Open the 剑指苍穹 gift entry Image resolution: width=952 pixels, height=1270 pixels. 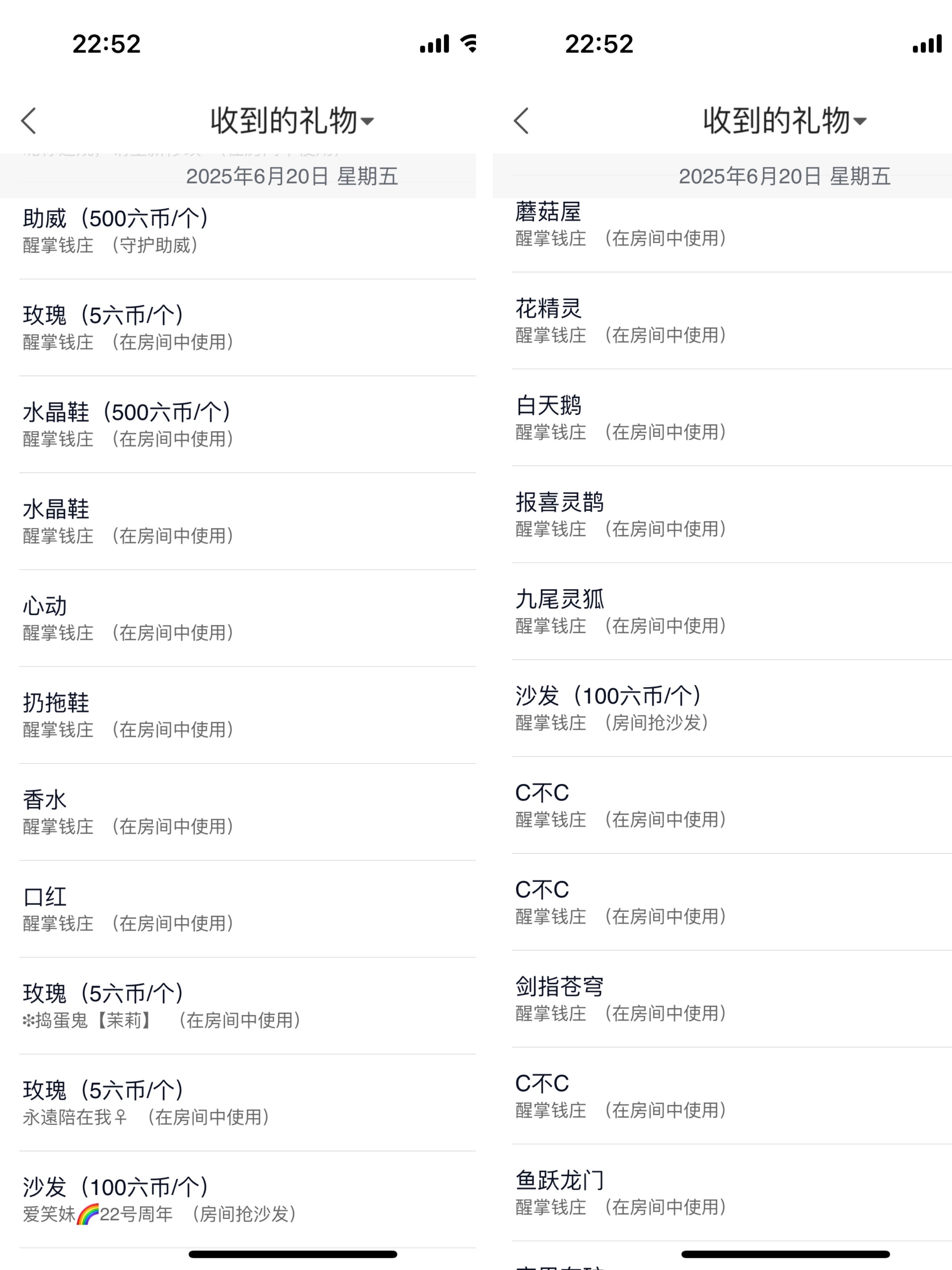(x=732, y=999)
